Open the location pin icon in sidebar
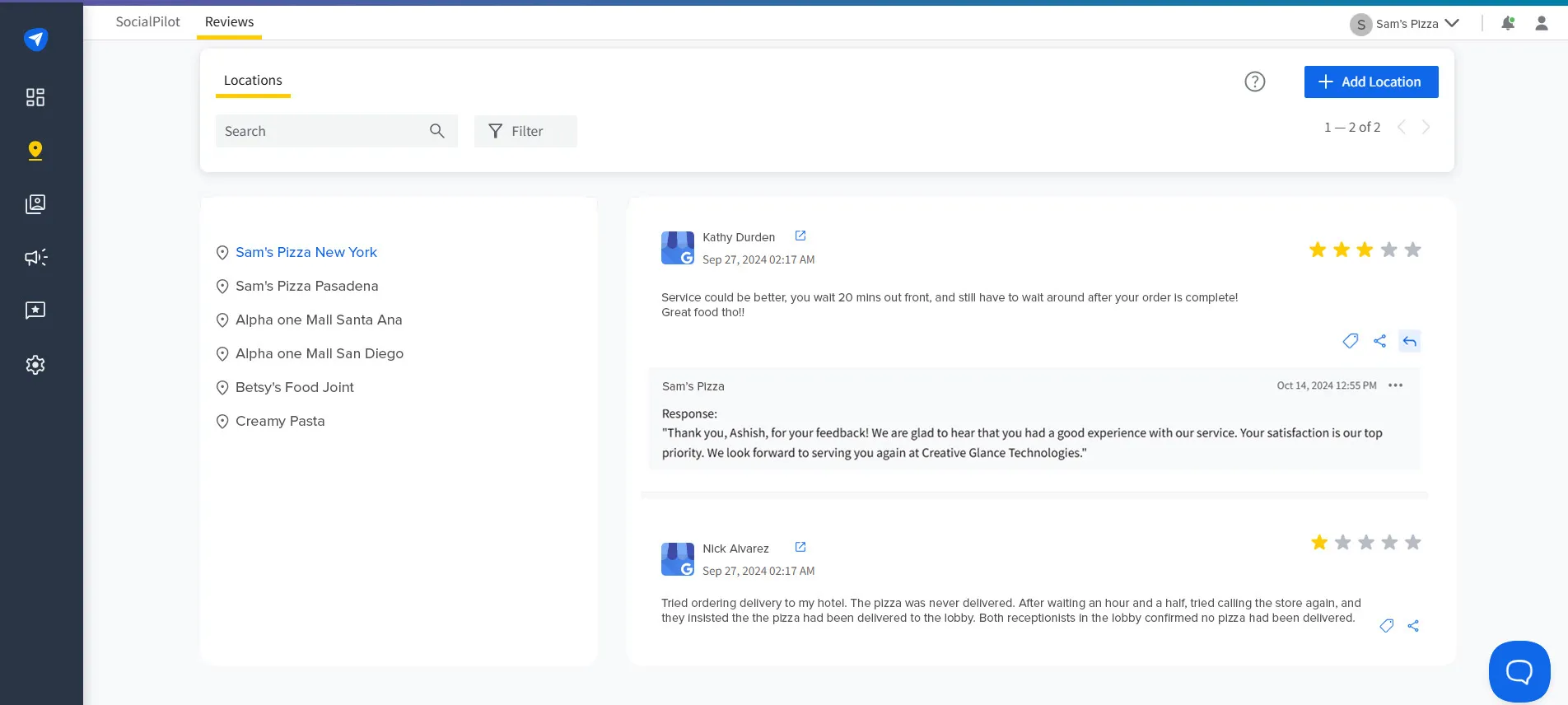Image resolution: width=1568 pixels, height=705 pixels. pyautogui.click(x=35, y=151)
